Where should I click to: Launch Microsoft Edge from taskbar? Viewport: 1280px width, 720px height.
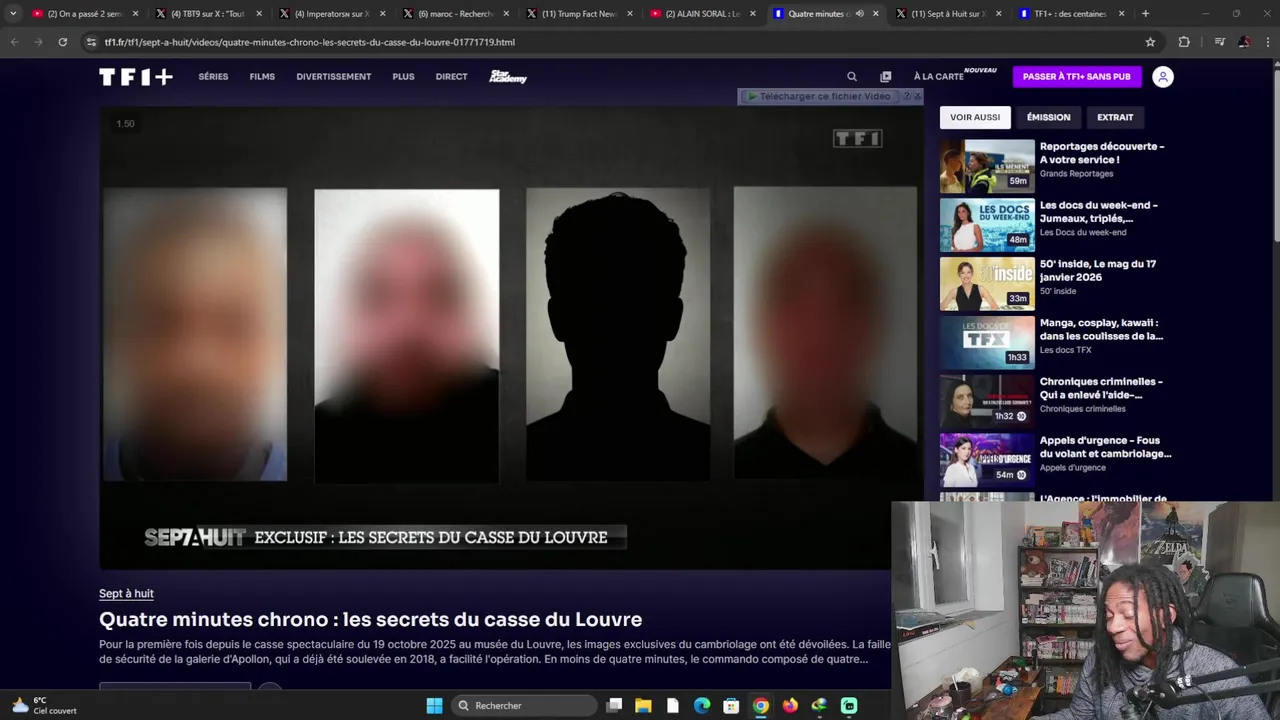coord(702,705)
